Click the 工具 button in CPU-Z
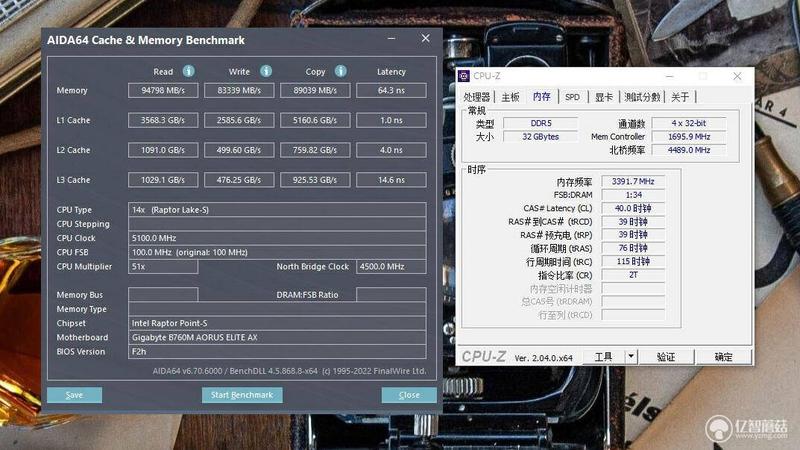 (x=604, y=357)
